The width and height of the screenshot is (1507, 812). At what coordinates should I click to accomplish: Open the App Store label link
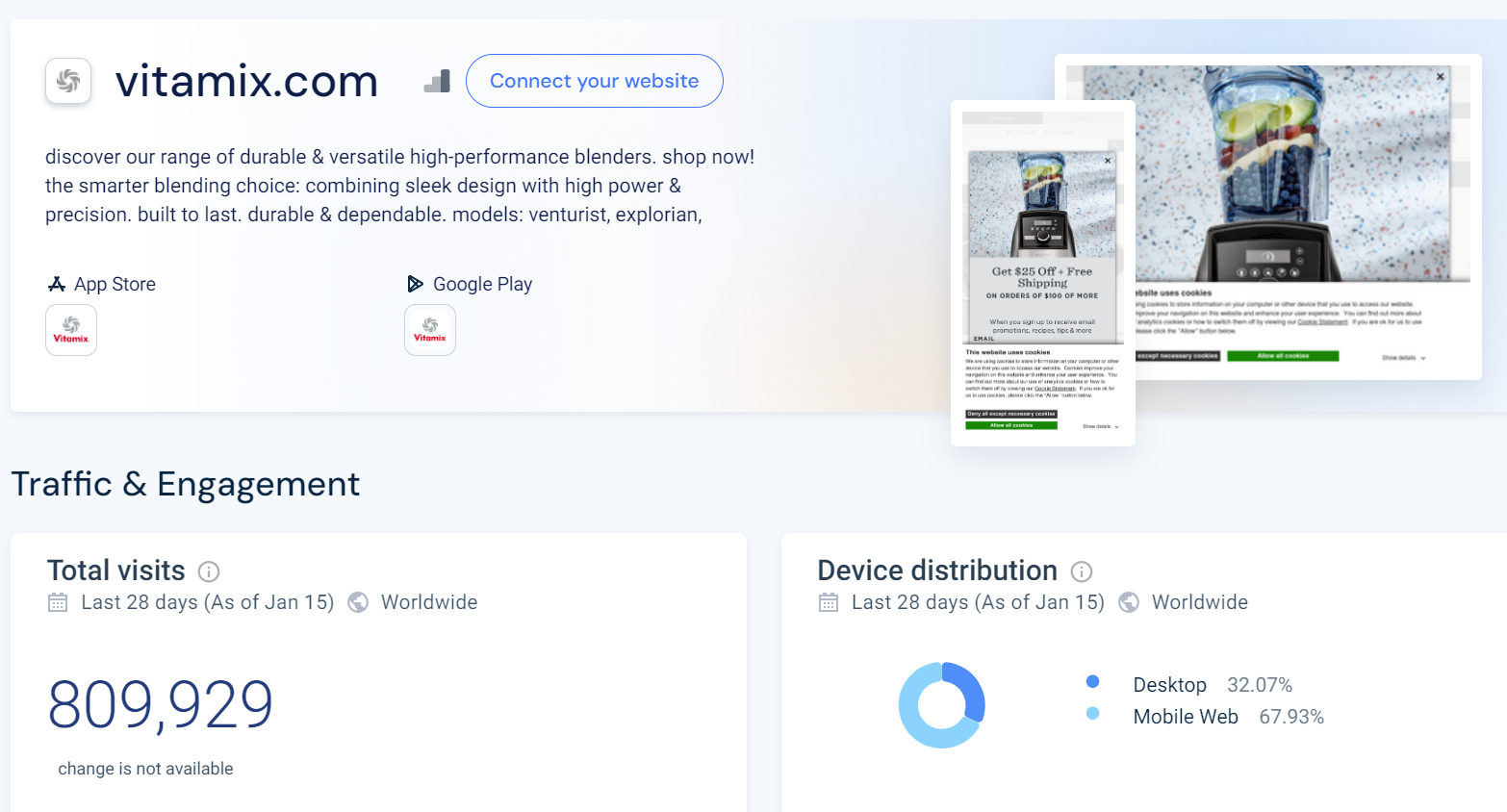(x=115, y=284)
